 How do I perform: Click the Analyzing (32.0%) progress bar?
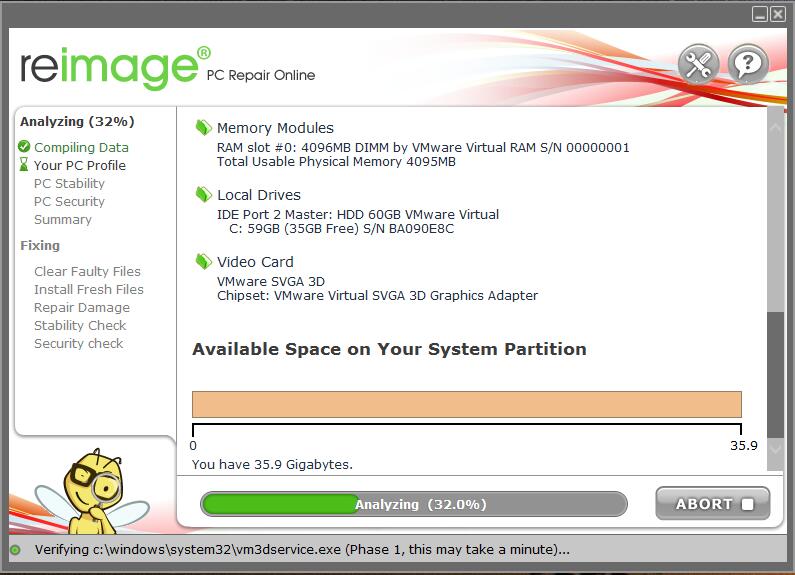point(414,504)
